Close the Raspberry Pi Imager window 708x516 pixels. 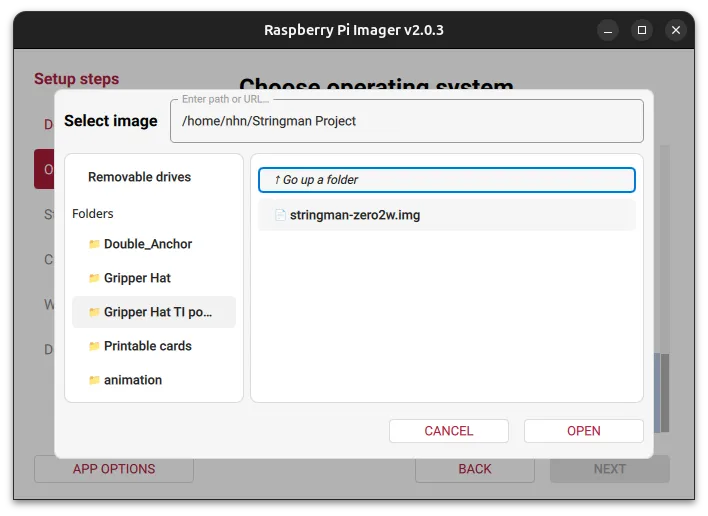[675, 30]
